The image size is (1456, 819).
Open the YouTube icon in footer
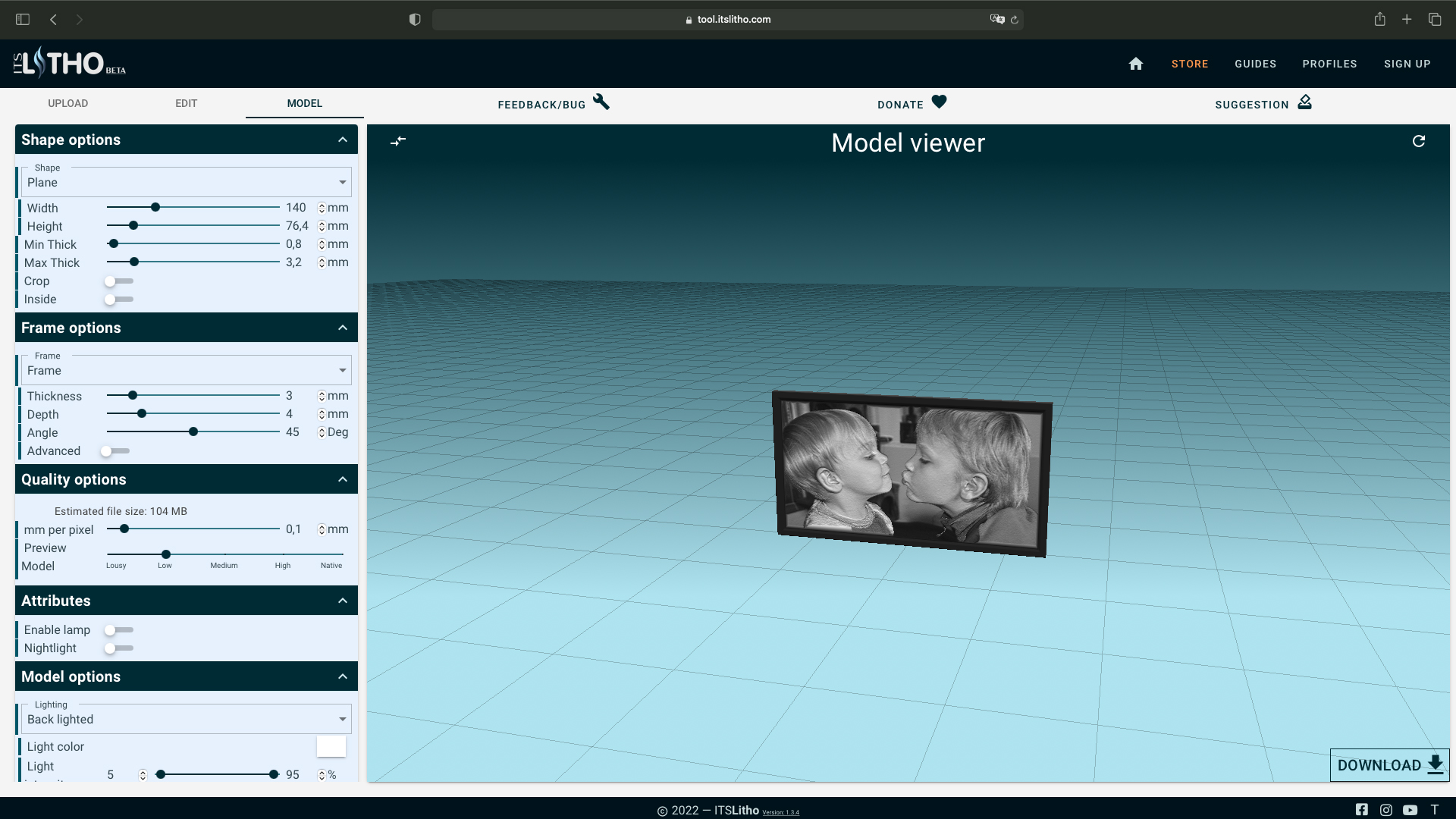pyautogui.click(x=1410, y=809)
